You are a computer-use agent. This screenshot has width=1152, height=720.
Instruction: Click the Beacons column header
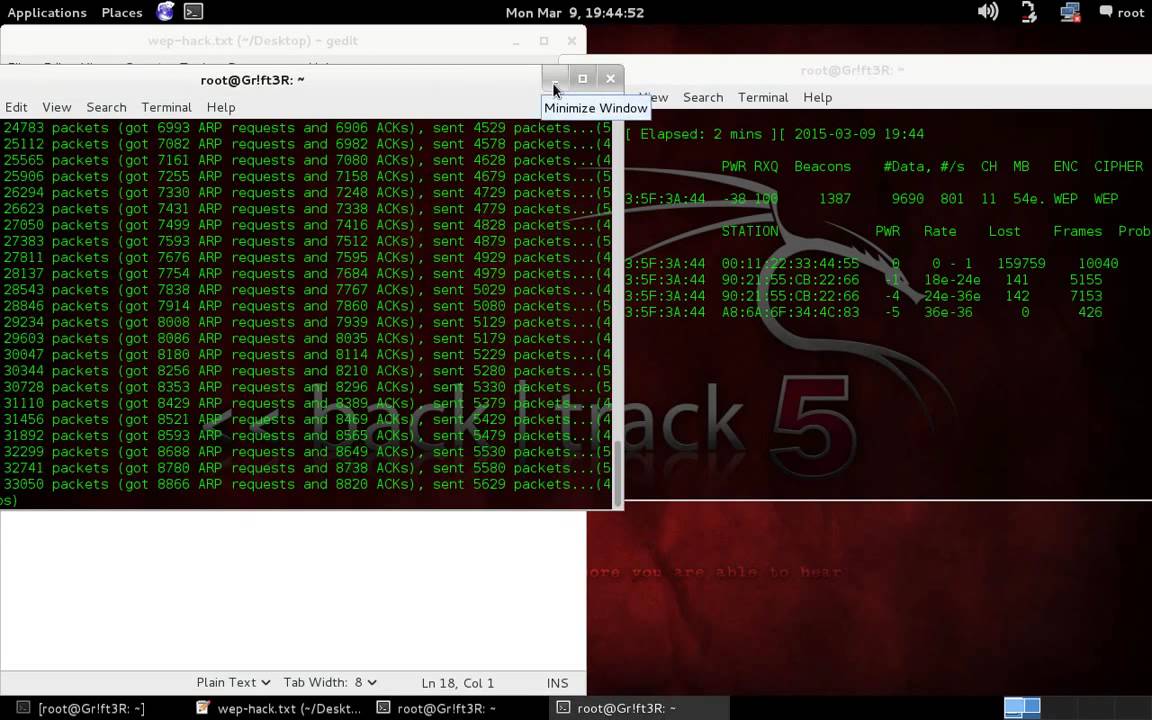pyautogui.click(x=822, y=166)
